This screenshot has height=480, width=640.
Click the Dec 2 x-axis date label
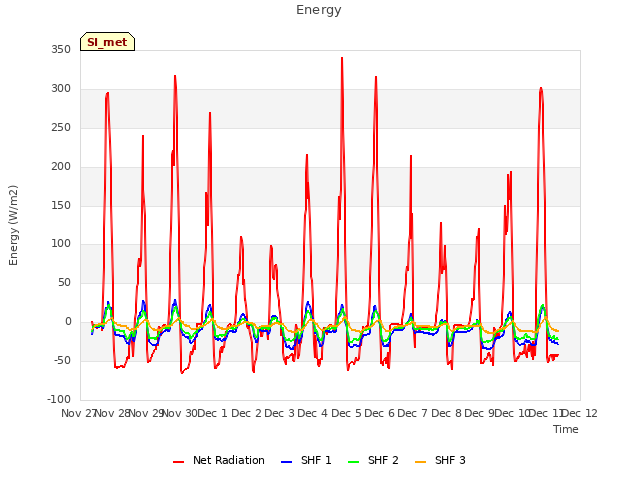(x=246, y=413)
